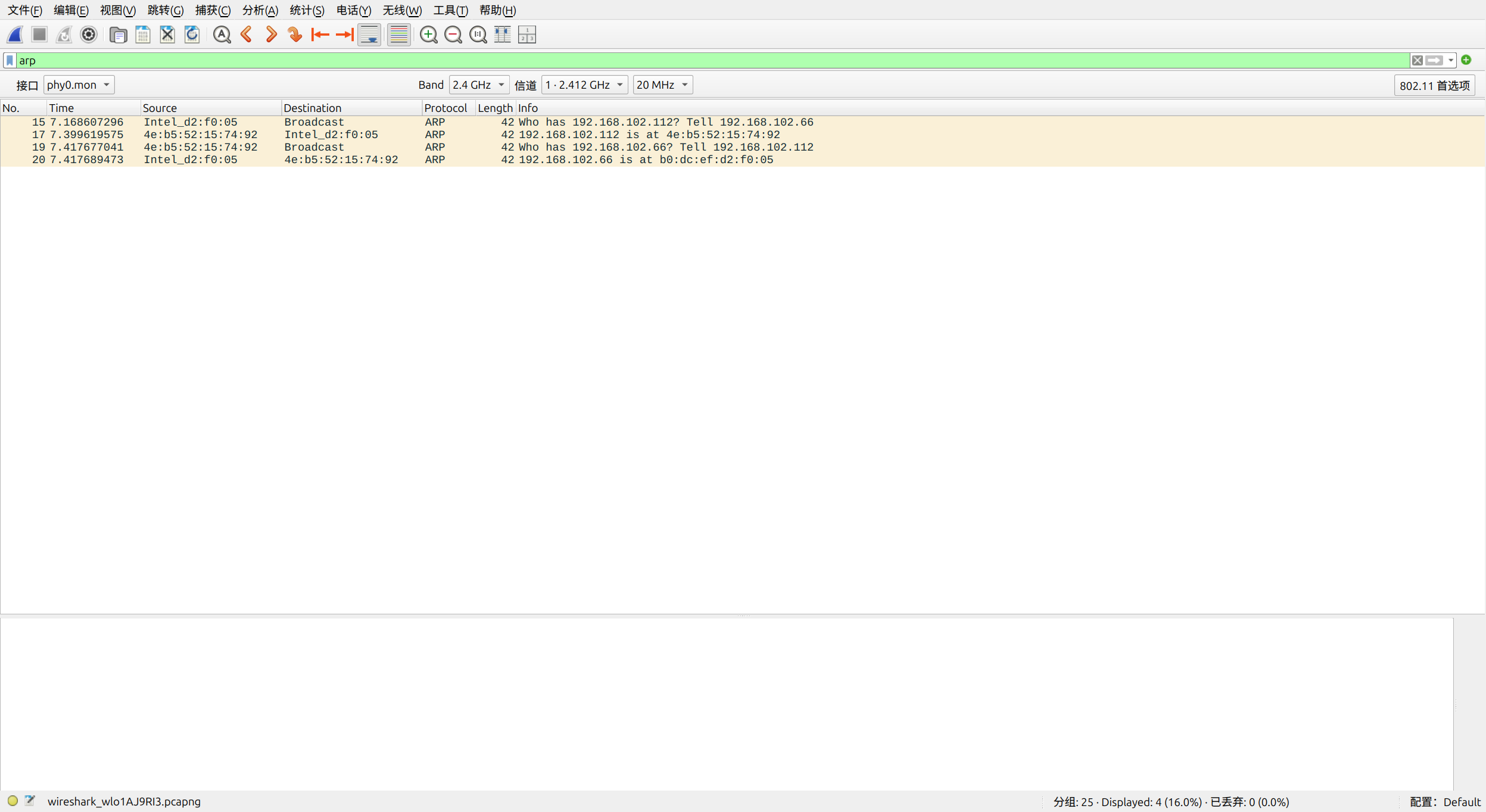Screen dimensions: 1486x812
Task: Open the filter bookmark menu
Action: tap(10, 60)
